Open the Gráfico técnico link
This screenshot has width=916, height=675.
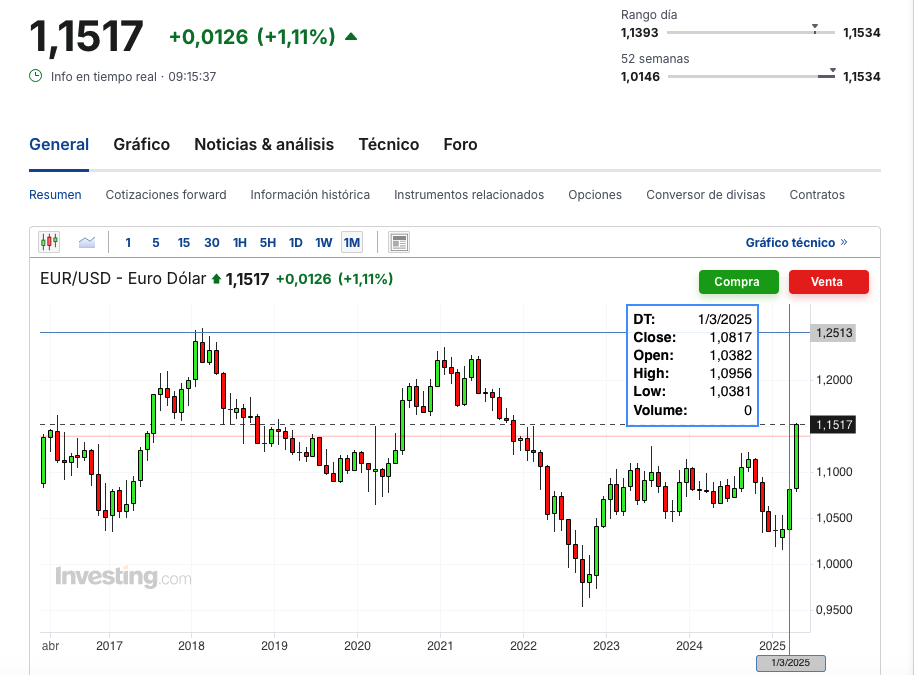(790, 243)
